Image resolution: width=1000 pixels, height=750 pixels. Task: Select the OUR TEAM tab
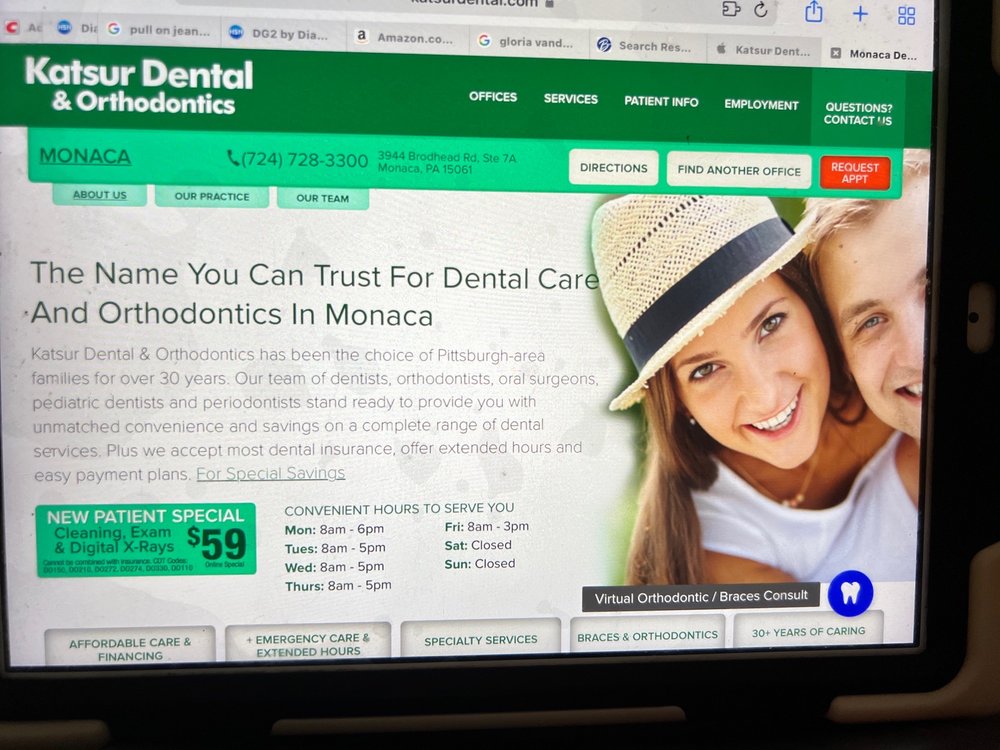(x=322, y=199)
